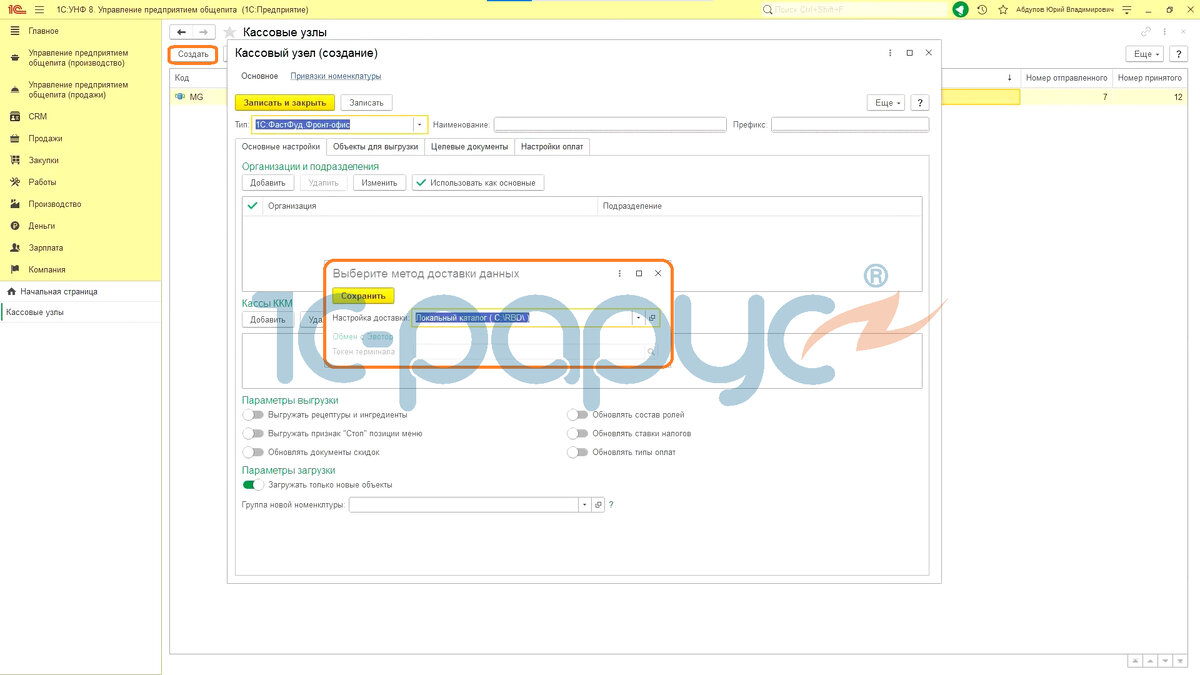Expand Группа новой номенклатуры dropdown arrow
Image resolution: width=1200 pixels, height=675 pixels.
pyautogui.click(x=584, y=505)
